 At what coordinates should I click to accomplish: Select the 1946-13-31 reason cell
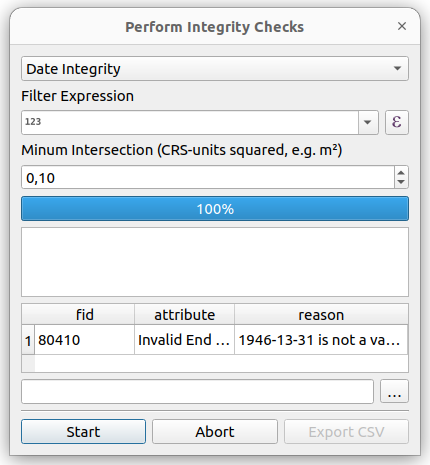(x=321, y=340)
